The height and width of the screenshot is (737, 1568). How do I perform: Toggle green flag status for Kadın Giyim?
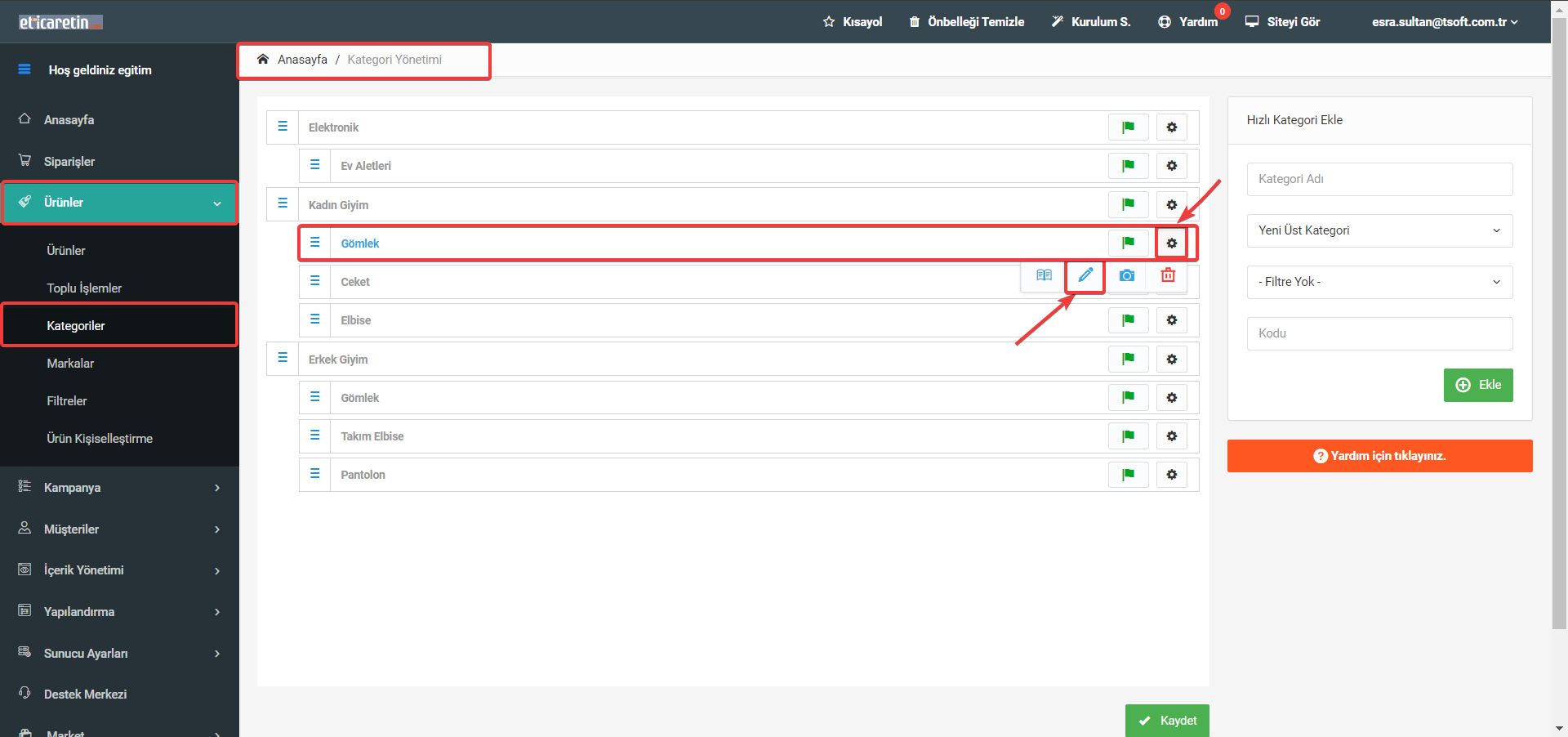[1128, 205]
